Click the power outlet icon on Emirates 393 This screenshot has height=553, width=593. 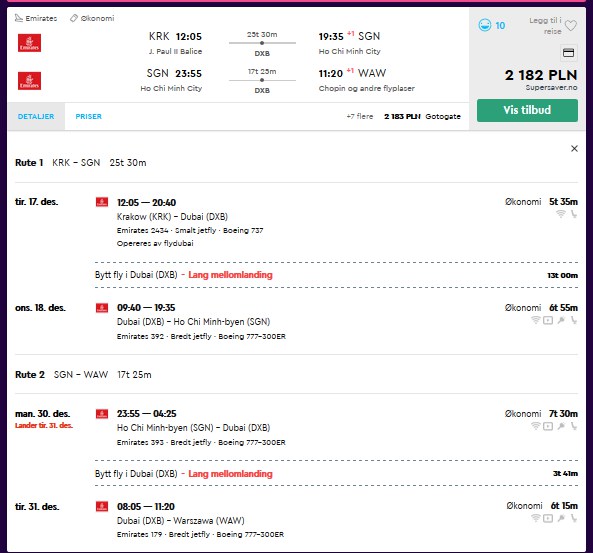tap(561, 426)
